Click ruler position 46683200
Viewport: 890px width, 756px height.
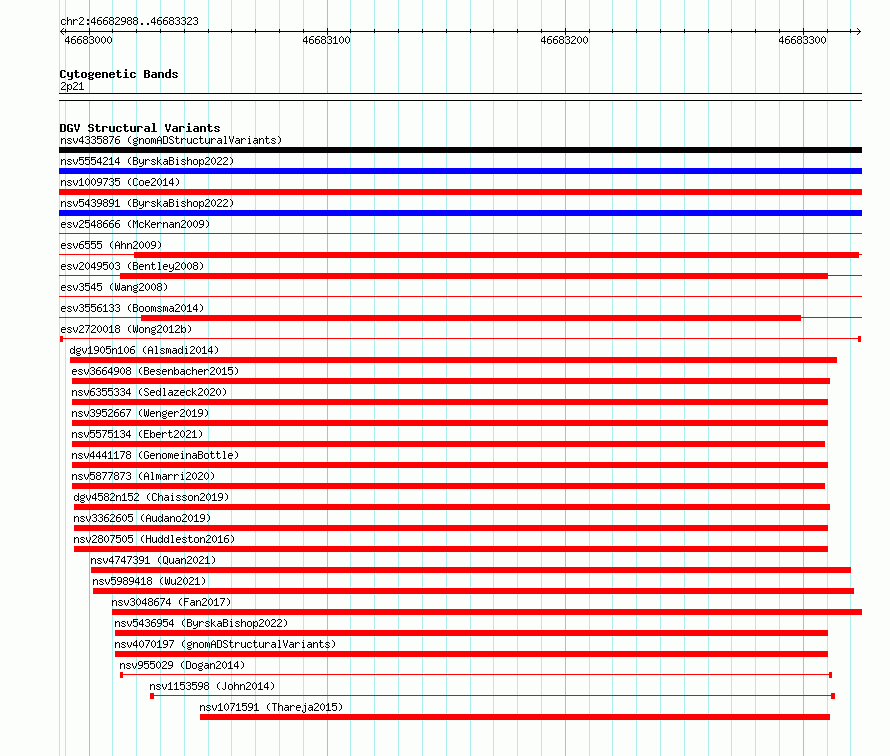coord(564,40)
